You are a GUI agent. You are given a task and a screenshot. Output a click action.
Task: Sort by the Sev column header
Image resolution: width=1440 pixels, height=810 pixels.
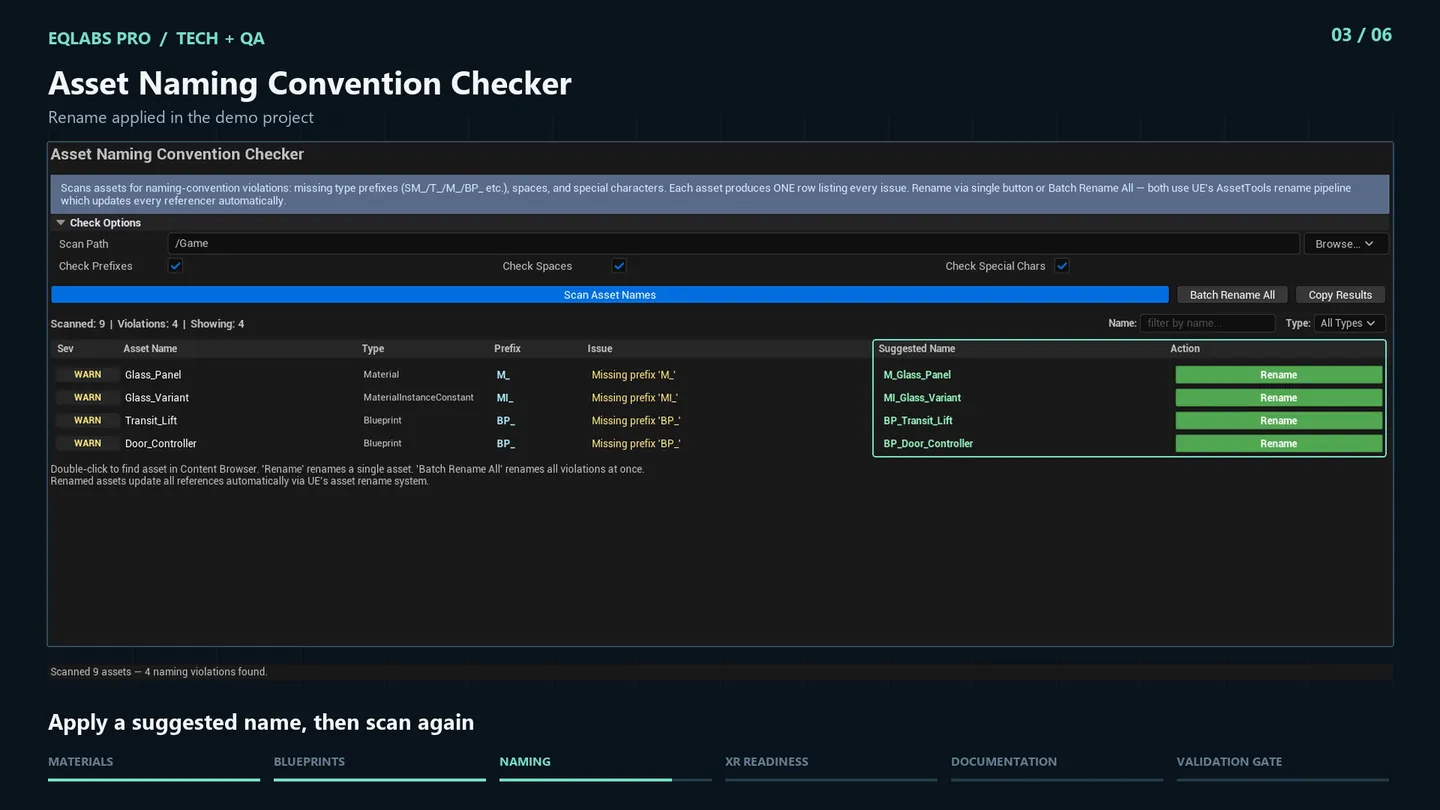coord(65,349)
